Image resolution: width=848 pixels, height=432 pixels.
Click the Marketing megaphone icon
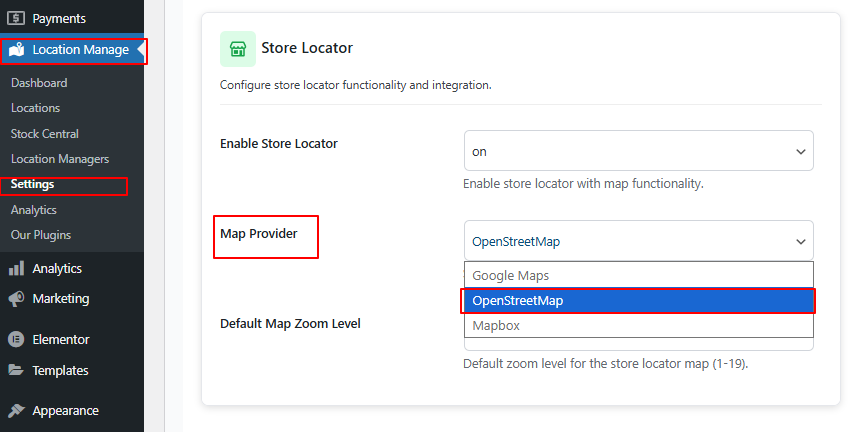pyautogui.click(x=16, y=298)
